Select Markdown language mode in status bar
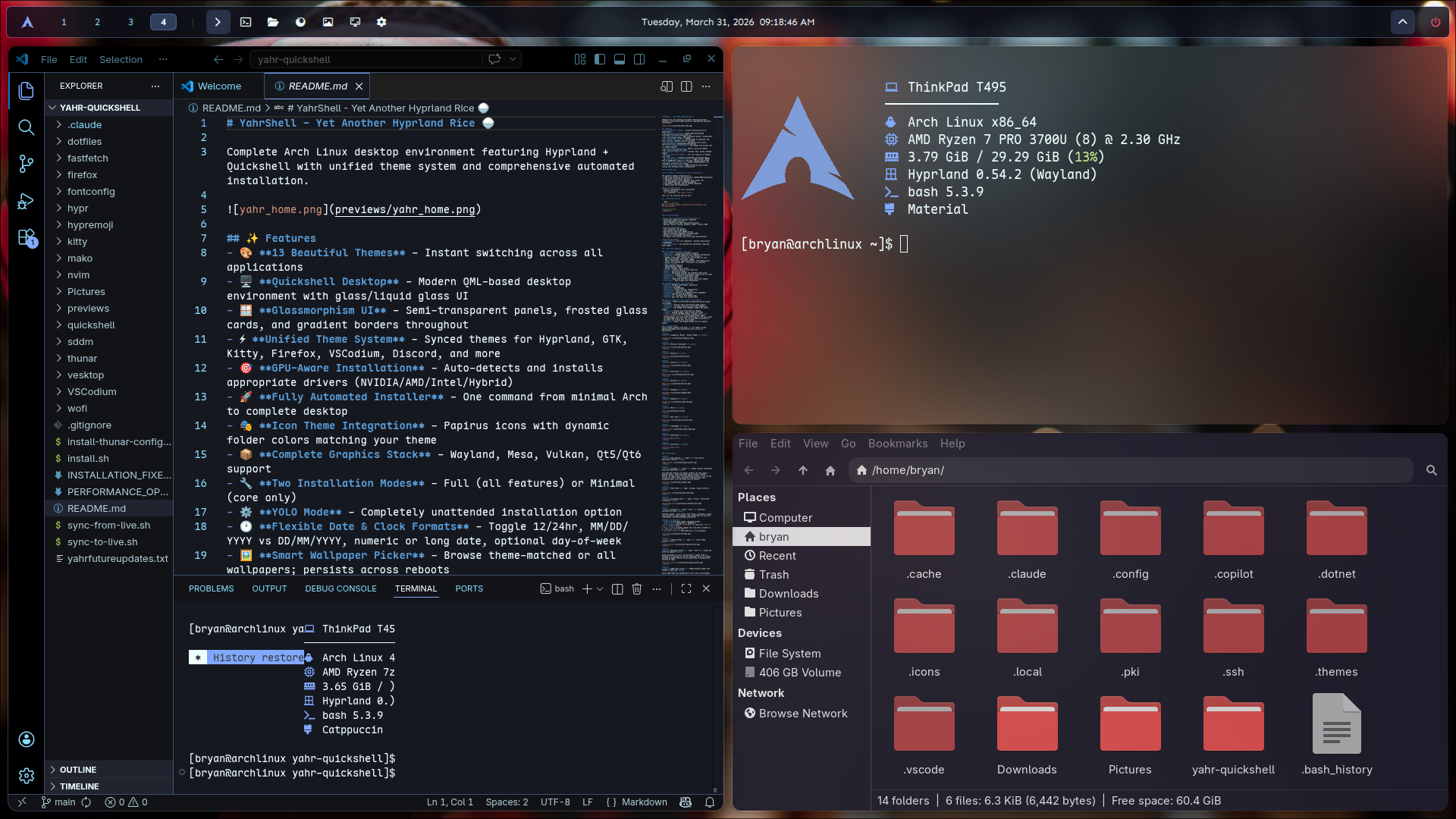Viewport: 1456px width, 819px height. [644, 802]
